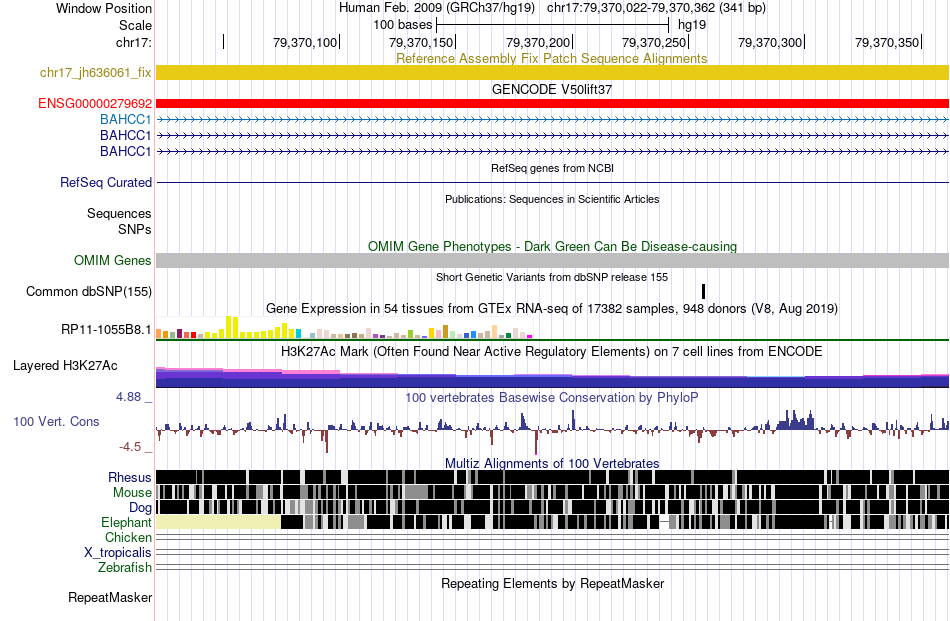Open the Basewise Conservation by PhyloP title
The width and height of the screenshot is (950, 621).
(552, 397)
